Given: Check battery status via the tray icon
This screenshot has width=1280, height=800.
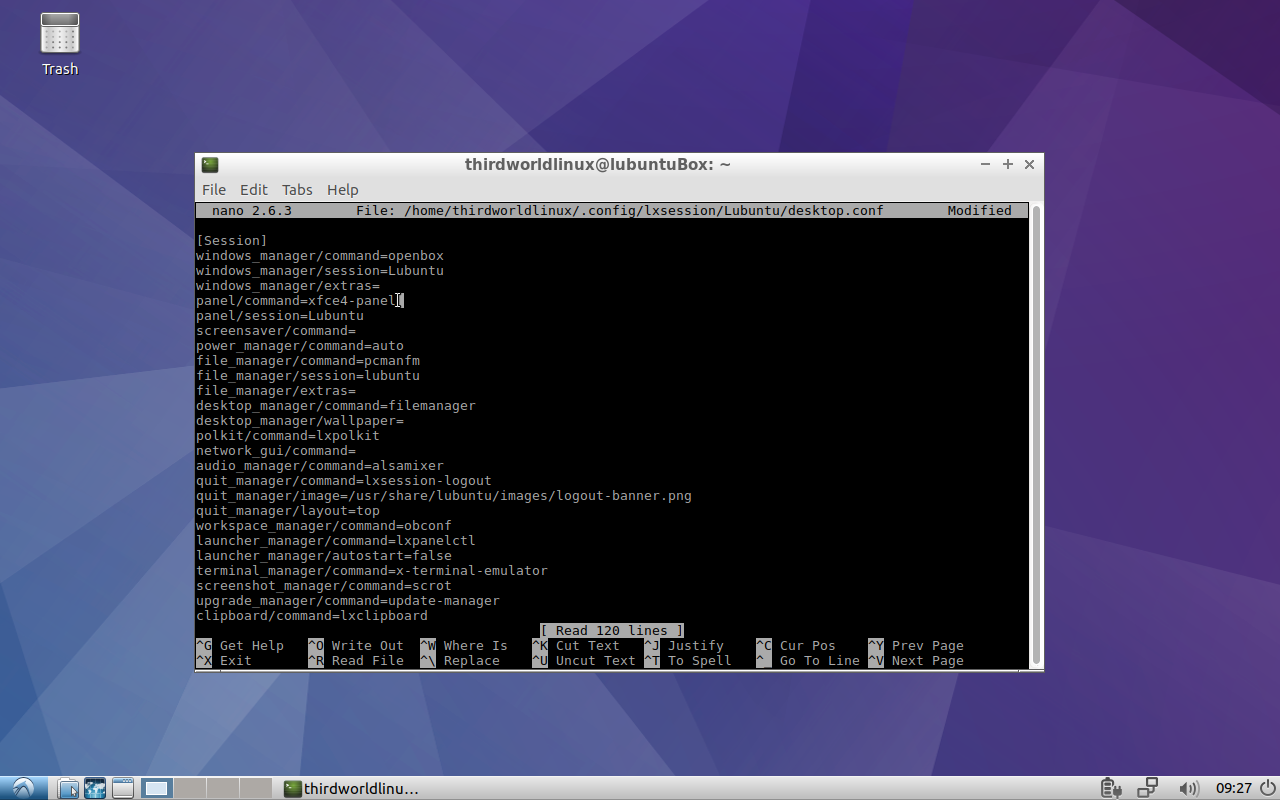Looking at the screenshot, I should 1110,788.
